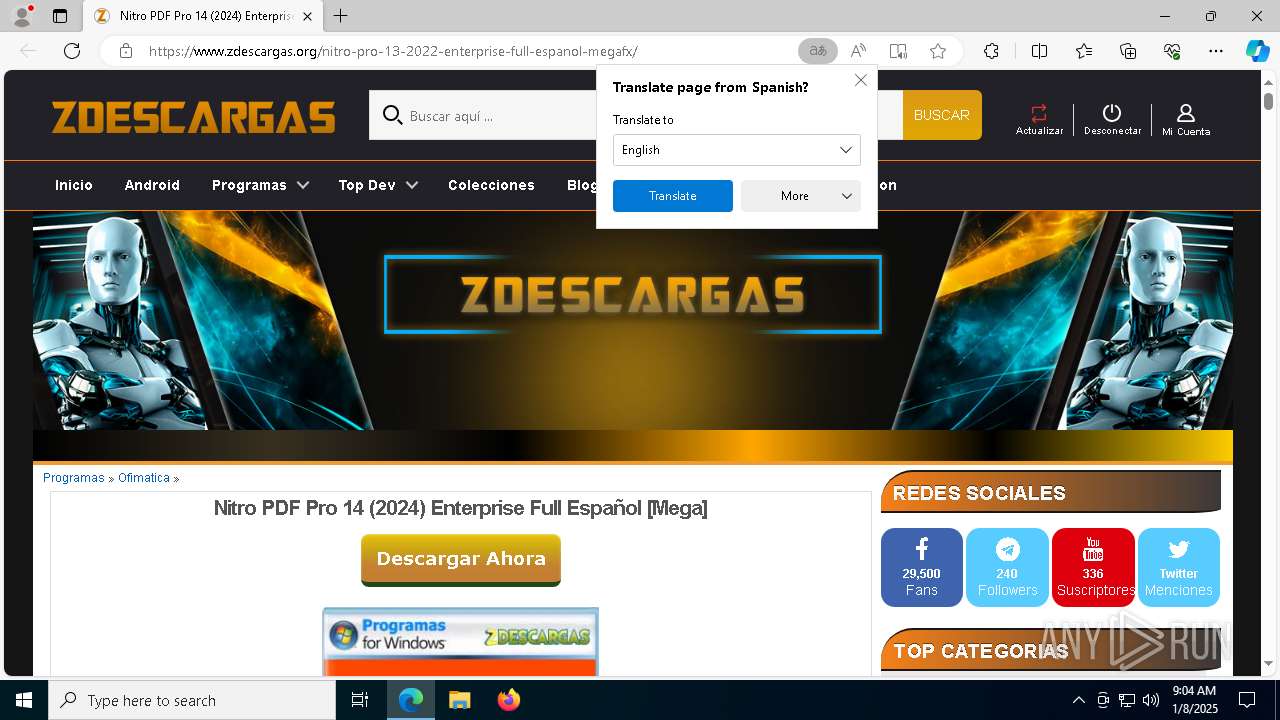Open the Collections icon
The height and width of the screenshot is (720, 1280).
pyautogui.click(x=1128, y=51)
